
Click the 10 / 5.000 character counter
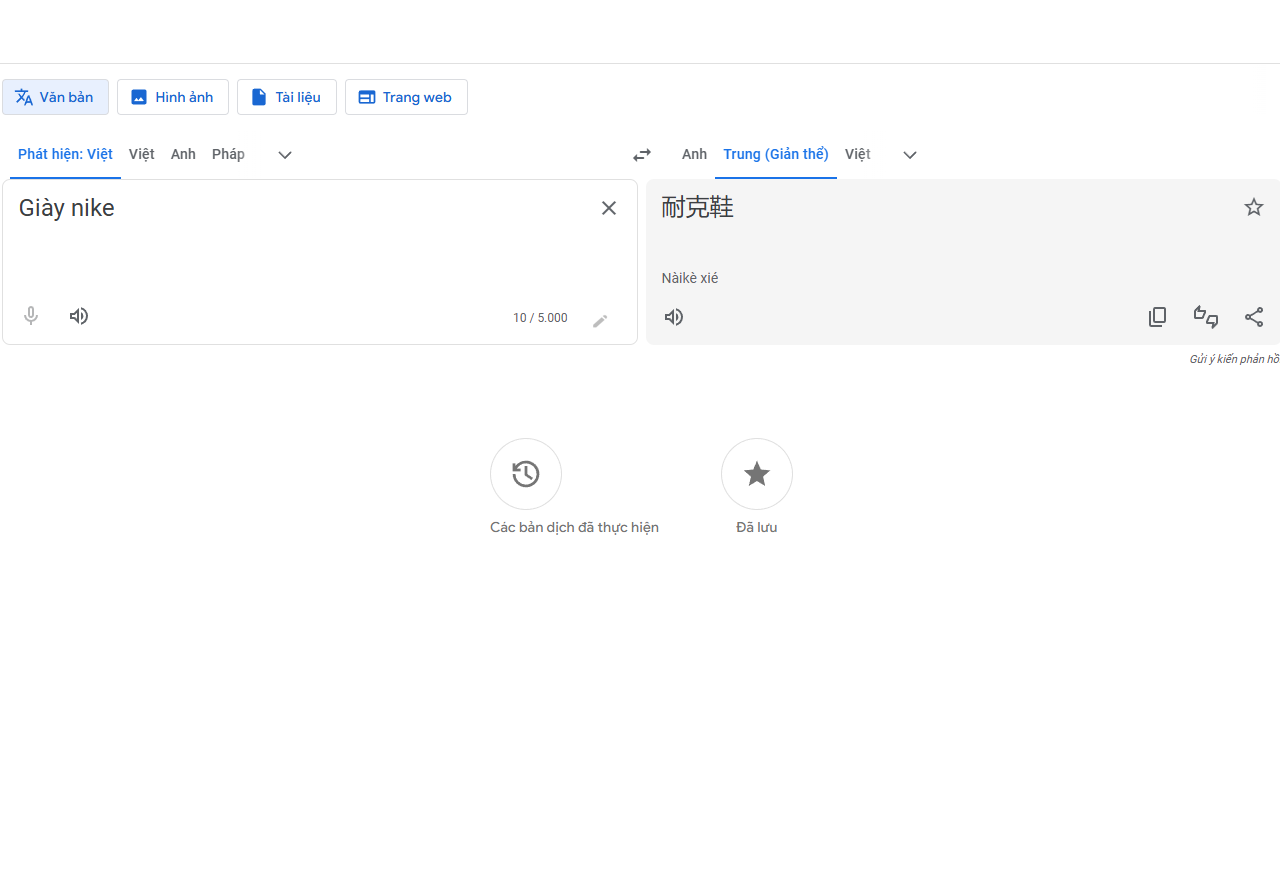[x=540, y=318]
